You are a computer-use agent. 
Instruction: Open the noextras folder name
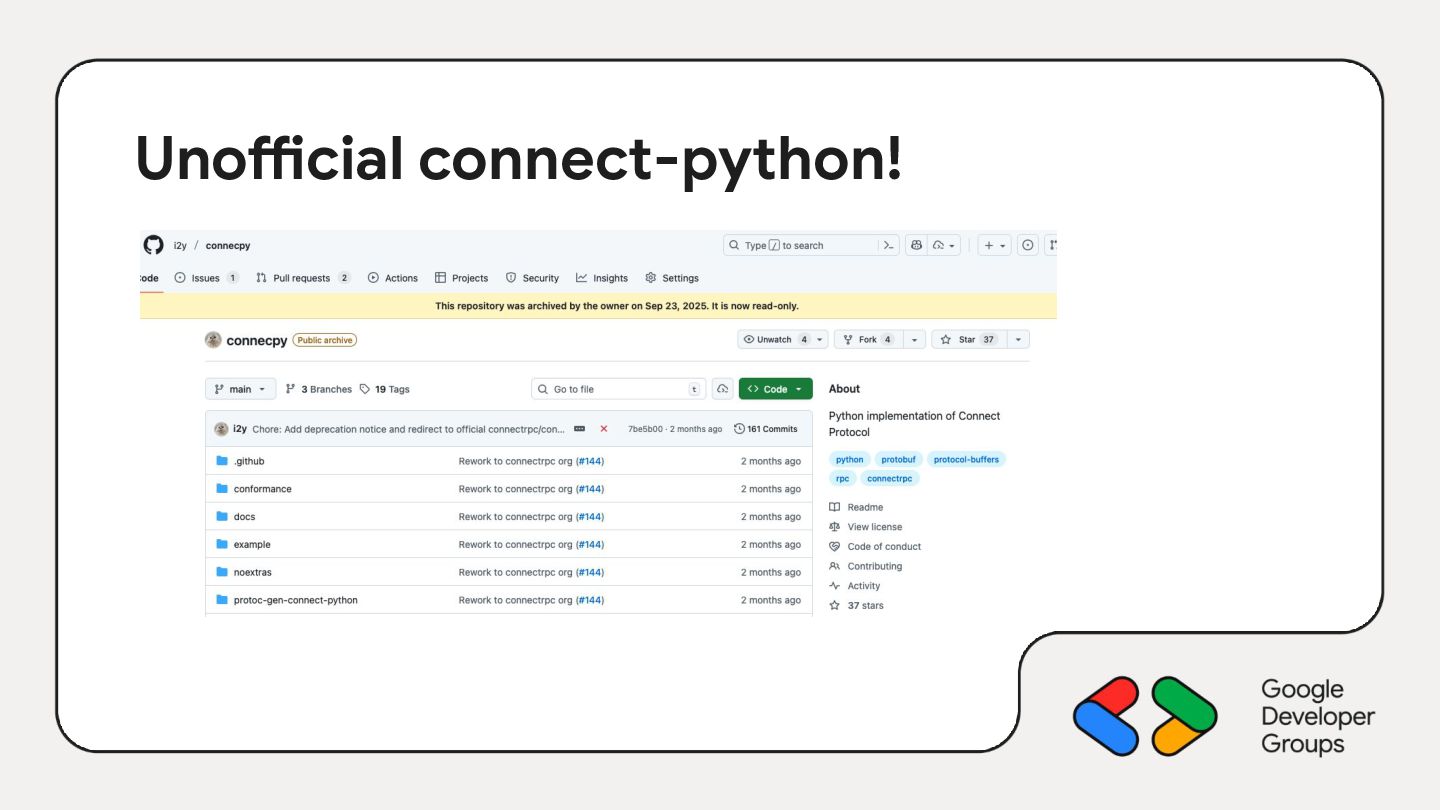click(253, 573)
